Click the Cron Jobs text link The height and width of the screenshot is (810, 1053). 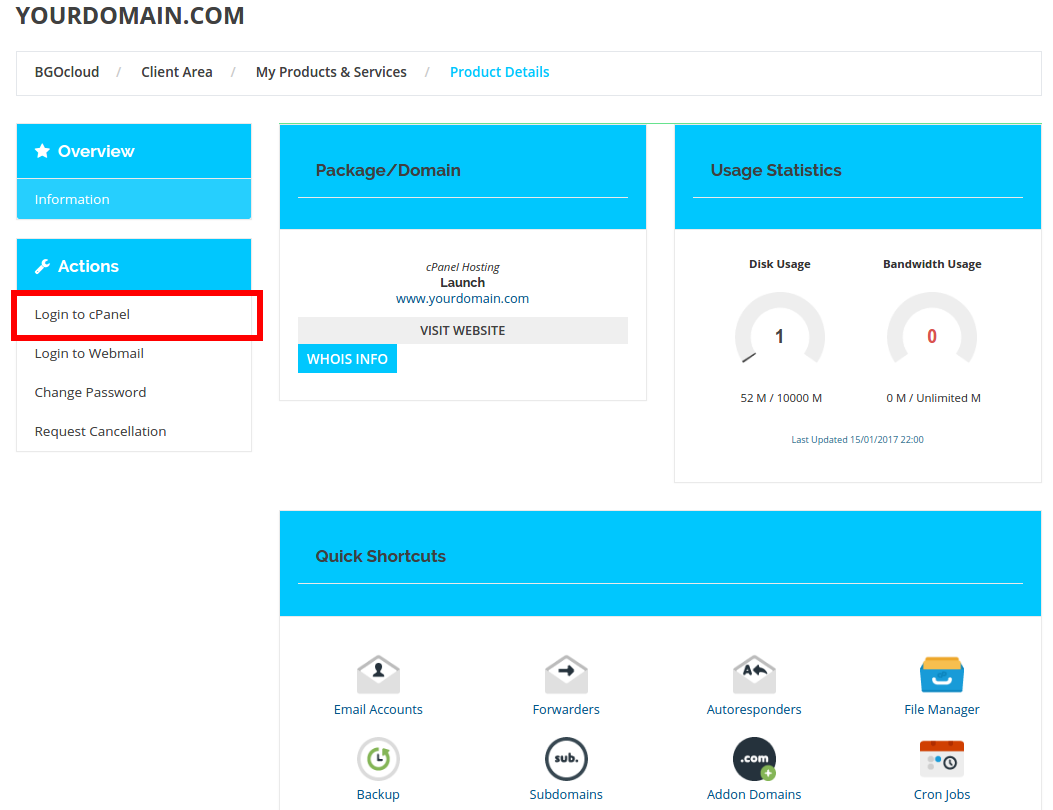[x=942, y=794]
